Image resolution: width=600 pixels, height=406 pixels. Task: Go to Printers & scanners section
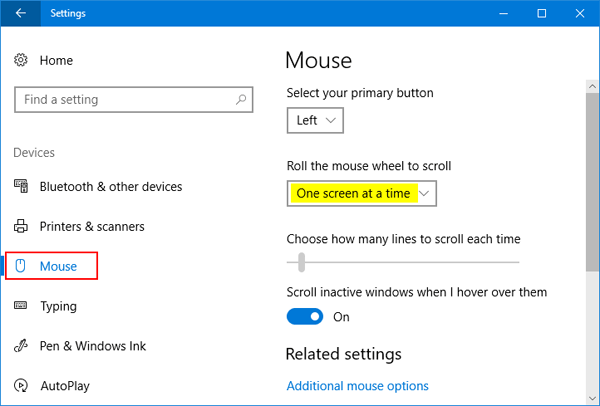(92, 227)
